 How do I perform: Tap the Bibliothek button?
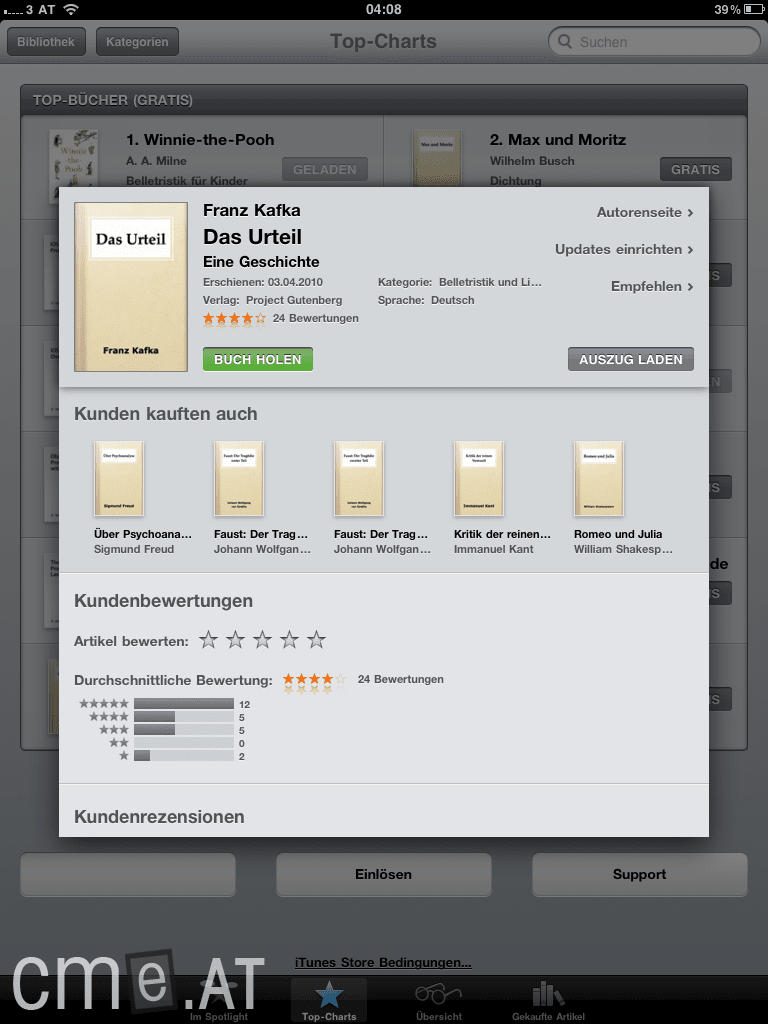pyautogui.click(x=46, y=42)
